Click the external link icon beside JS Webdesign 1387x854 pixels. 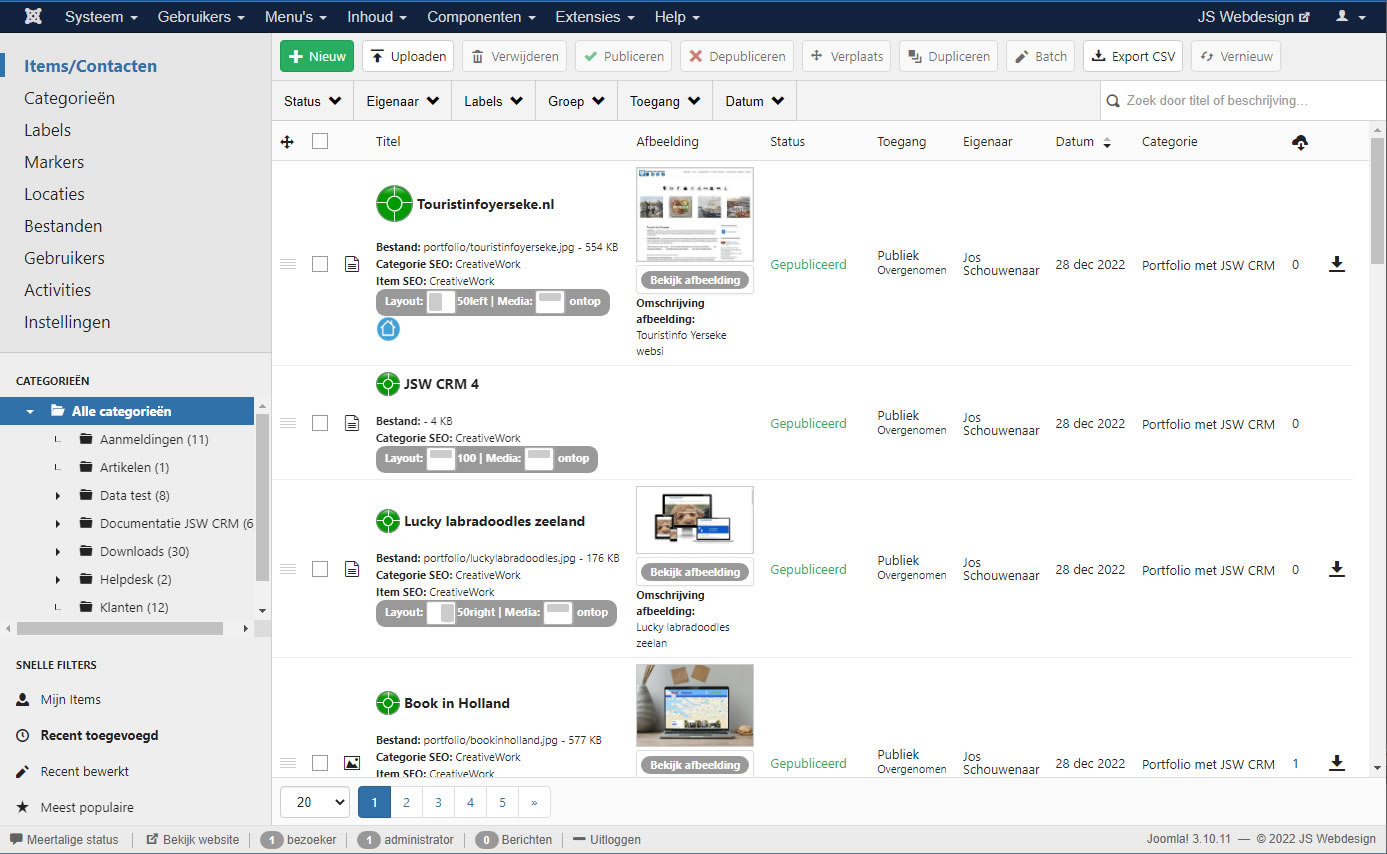click(x=1304, y=18)
